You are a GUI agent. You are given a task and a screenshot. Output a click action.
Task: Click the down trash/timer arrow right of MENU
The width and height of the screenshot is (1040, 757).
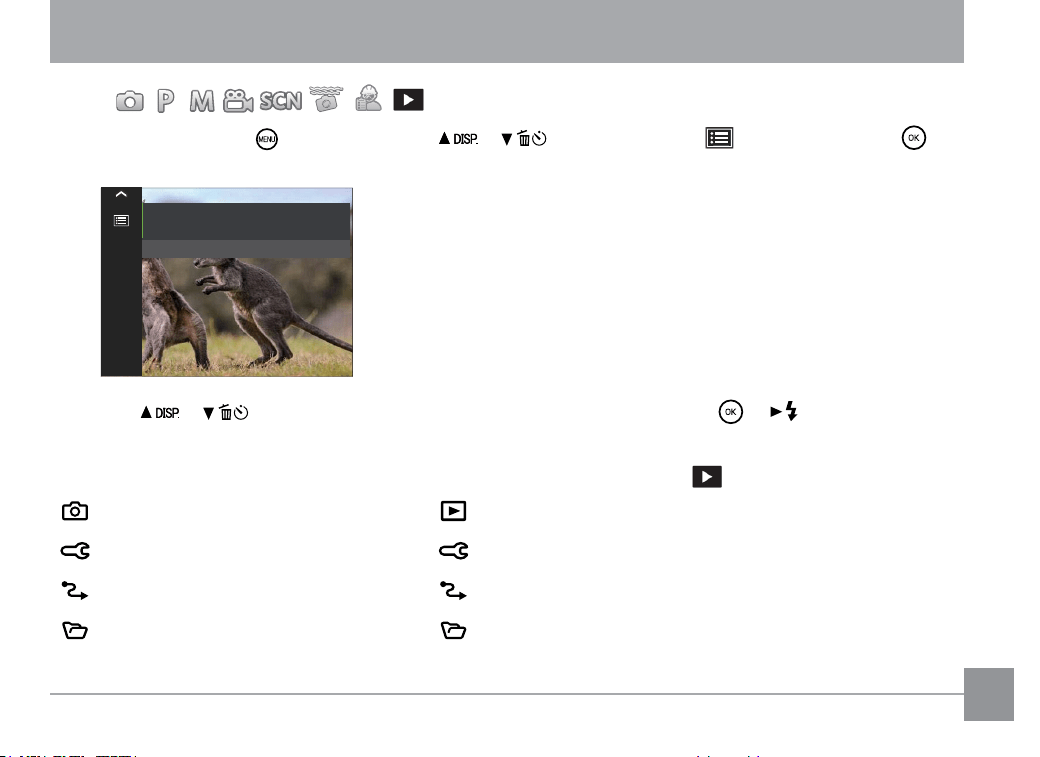524,139
